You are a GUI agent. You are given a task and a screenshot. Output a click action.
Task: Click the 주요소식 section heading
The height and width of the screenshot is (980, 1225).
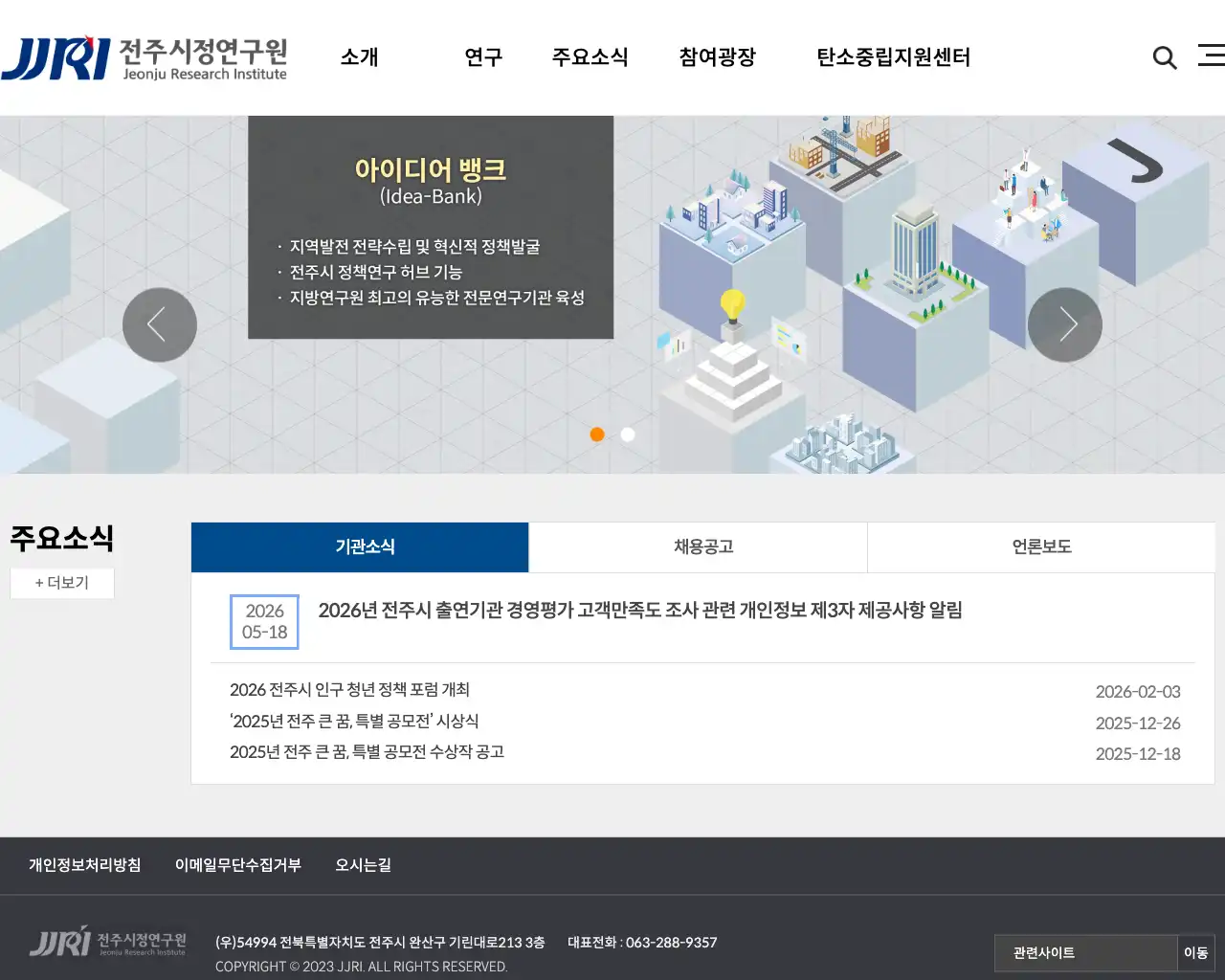click(62, 538)
